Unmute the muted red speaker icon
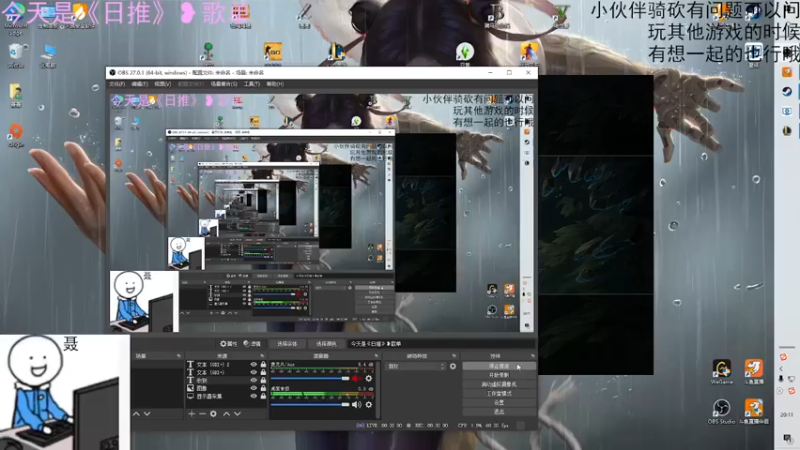The height and width of the screenshot is (450, 800). (x=356, y=379)
